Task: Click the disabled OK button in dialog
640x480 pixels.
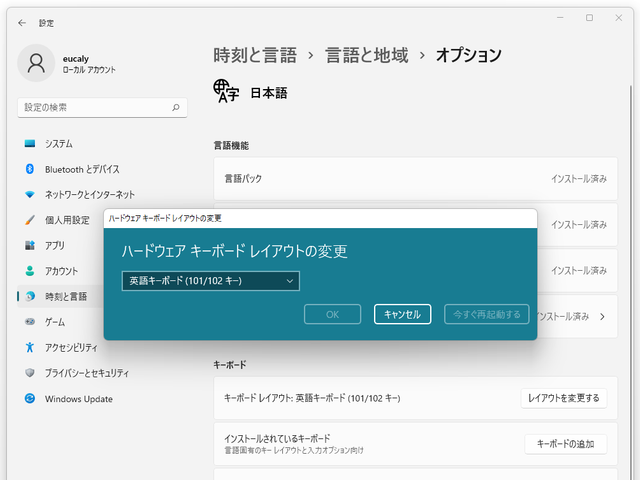Action: pyautogui.click(x=332, y=314)
